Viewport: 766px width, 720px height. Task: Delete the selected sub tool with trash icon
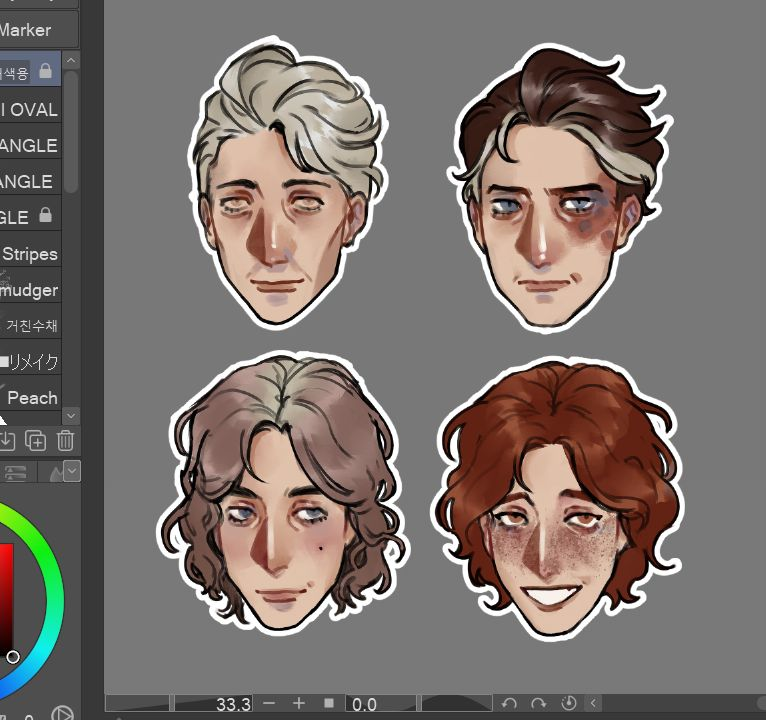pyautogui.click(x=65, y=441)
